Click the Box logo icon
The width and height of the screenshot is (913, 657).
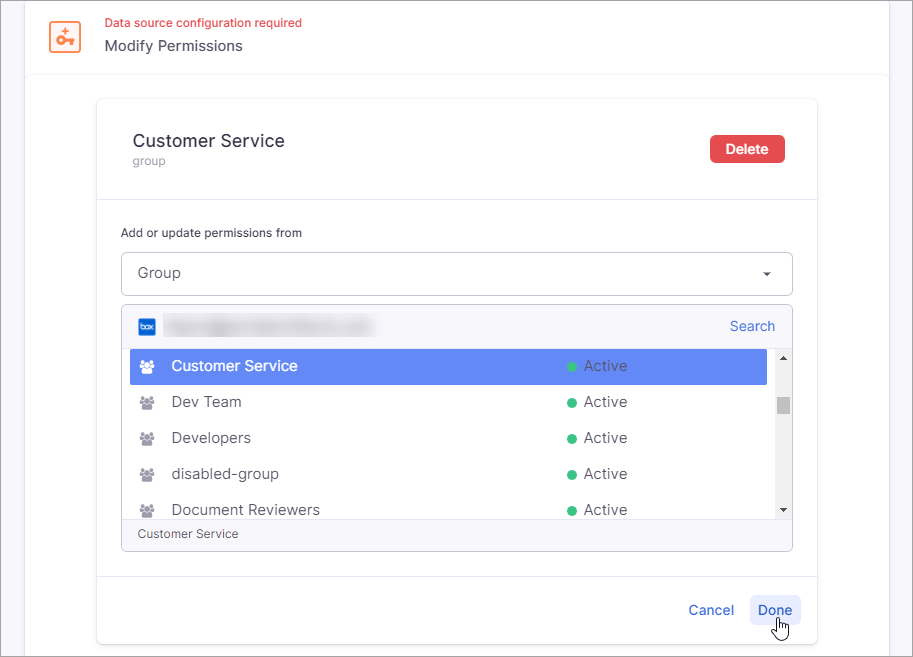(x=147, y=326)
